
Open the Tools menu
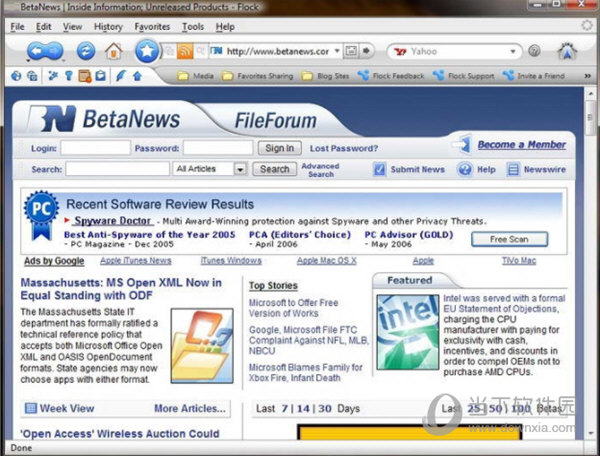point(193,27)
